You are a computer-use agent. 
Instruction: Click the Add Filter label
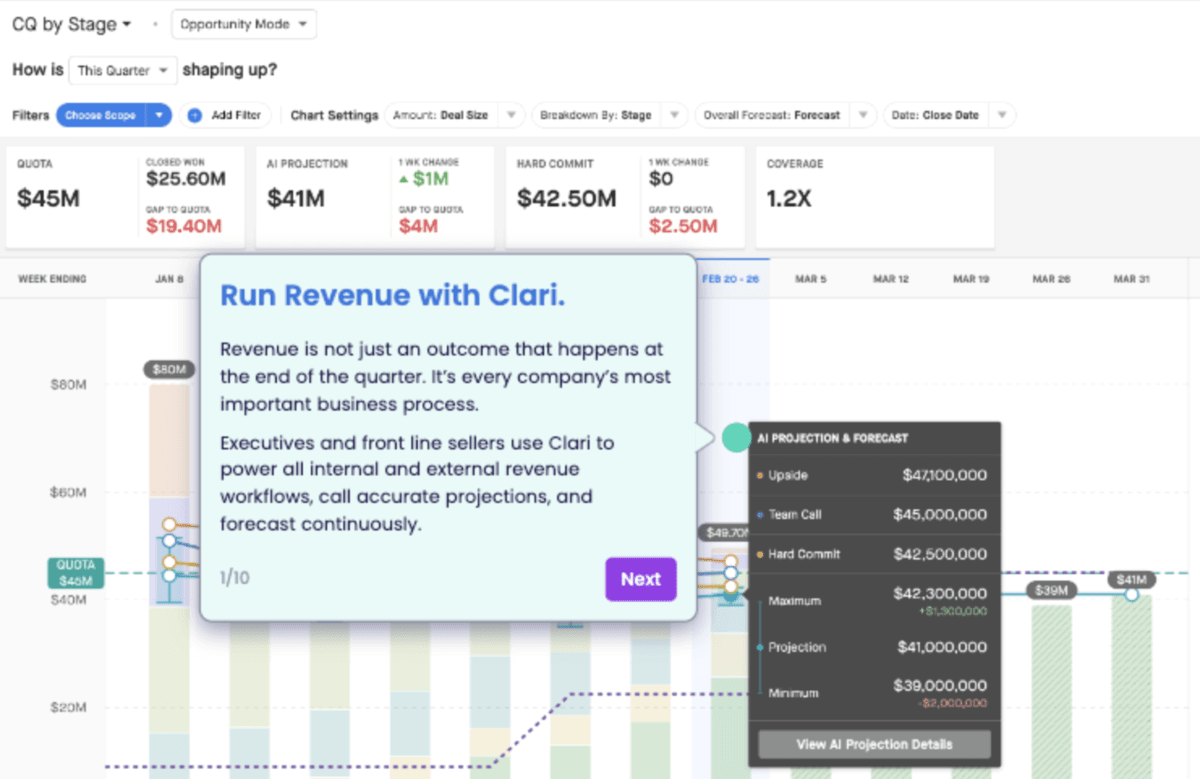point(236,115)
